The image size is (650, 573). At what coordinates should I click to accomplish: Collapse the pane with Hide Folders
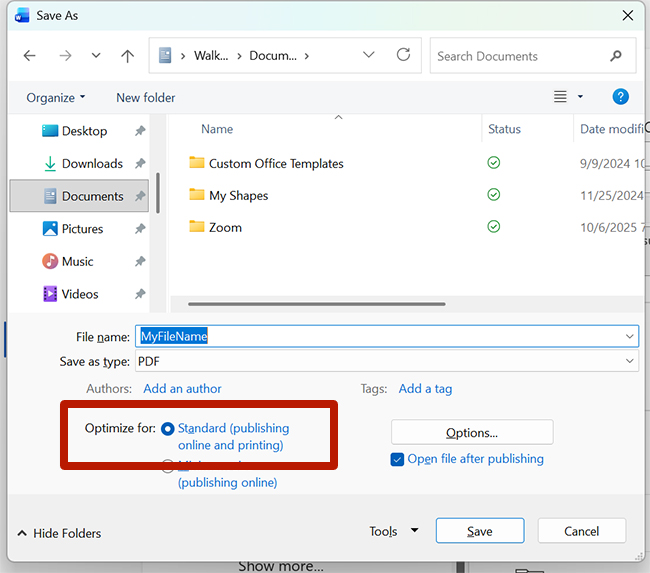point(59,533)
